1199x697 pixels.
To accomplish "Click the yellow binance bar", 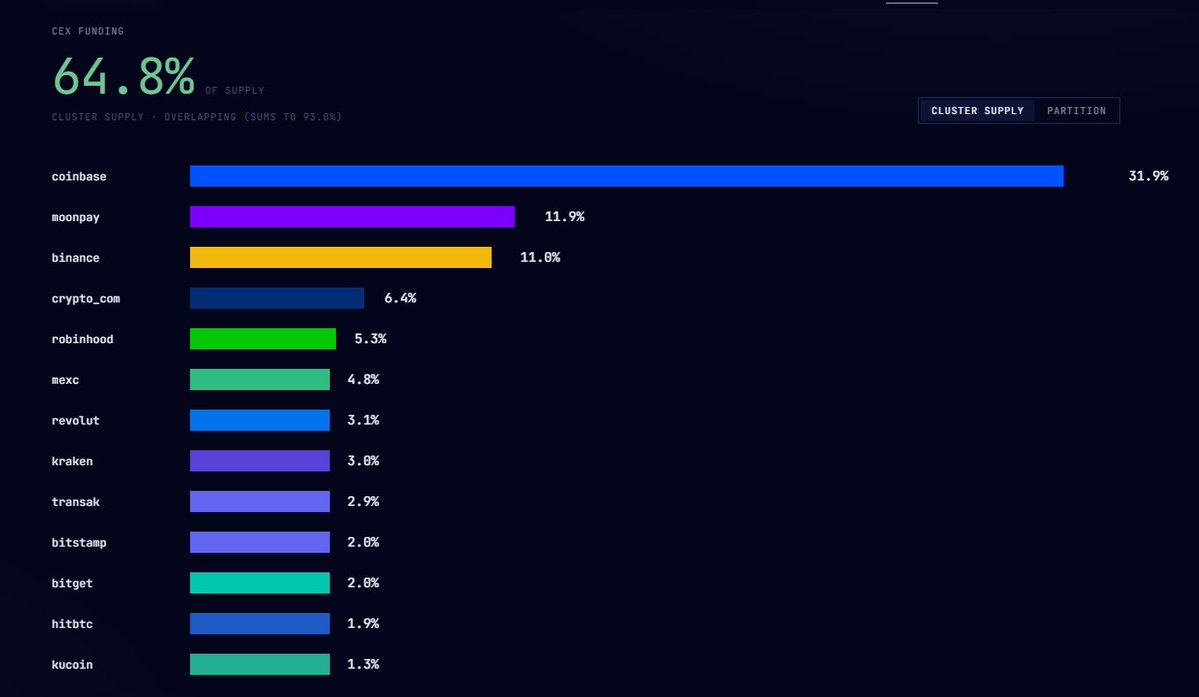I will pos(340,258).
